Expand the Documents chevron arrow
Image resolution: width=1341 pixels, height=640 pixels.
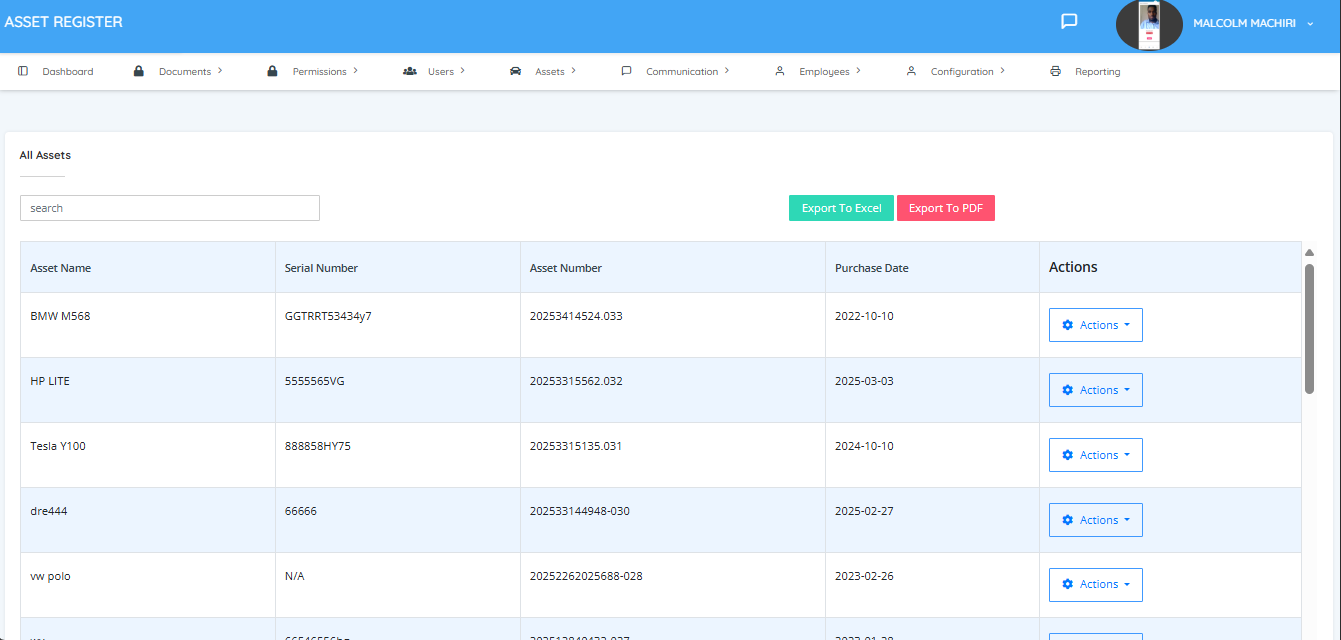pyautogui.click(x=220, y=71)
